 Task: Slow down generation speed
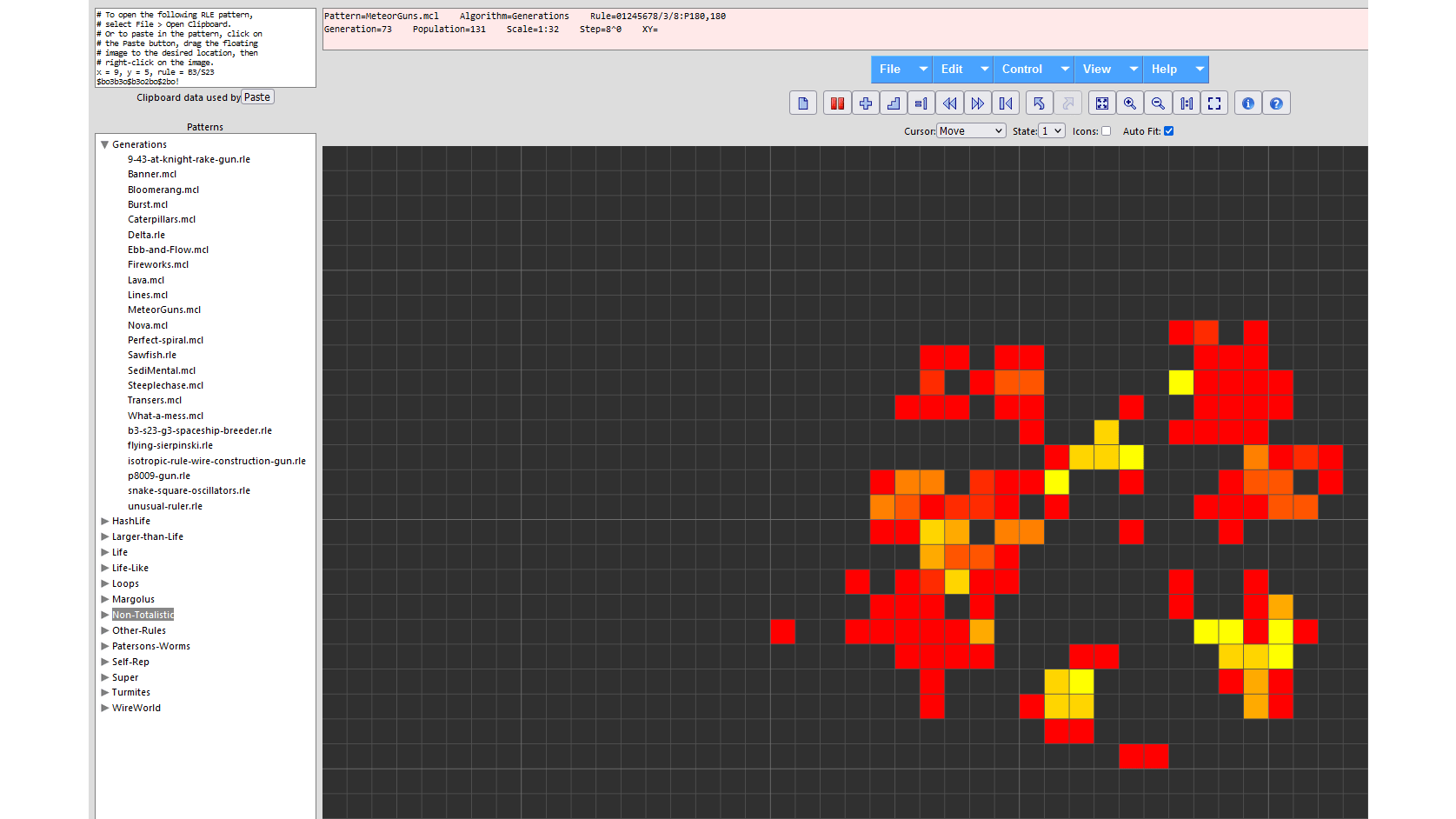[950, 103]
